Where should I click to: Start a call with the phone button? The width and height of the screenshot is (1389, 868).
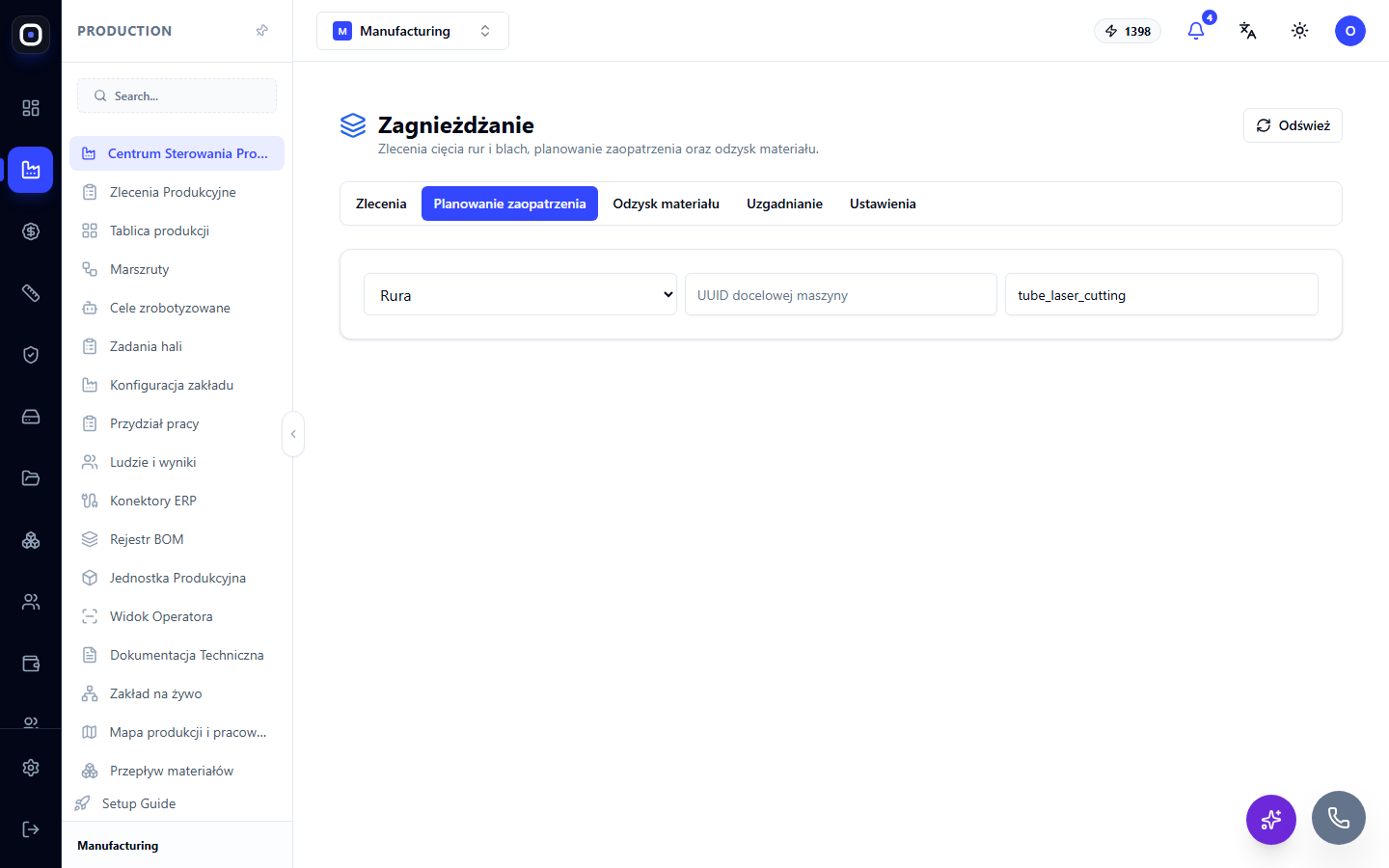pyautogui.click(x=1339, y=818)
